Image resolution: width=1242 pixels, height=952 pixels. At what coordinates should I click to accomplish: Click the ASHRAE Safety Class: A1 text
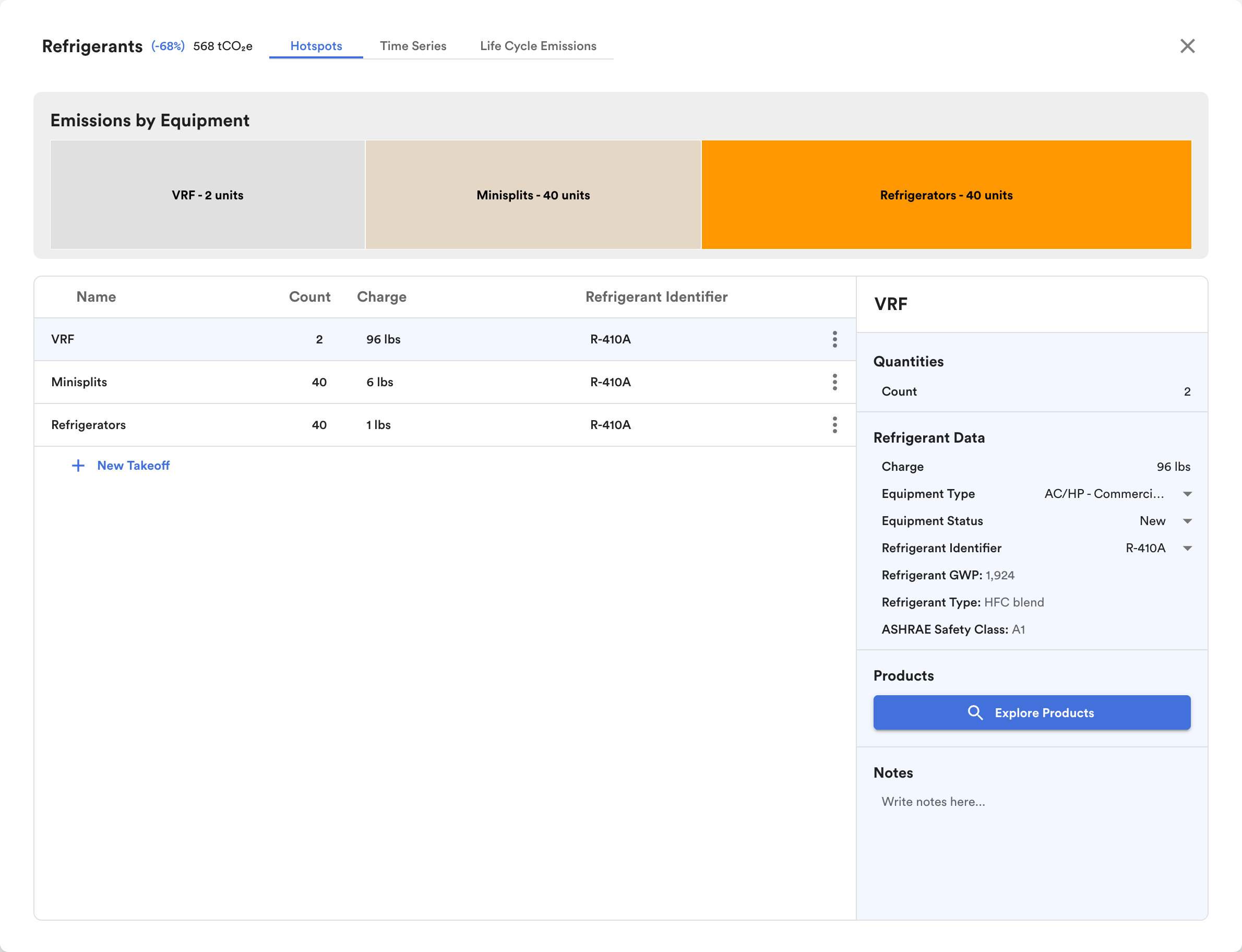pos(953,629)
